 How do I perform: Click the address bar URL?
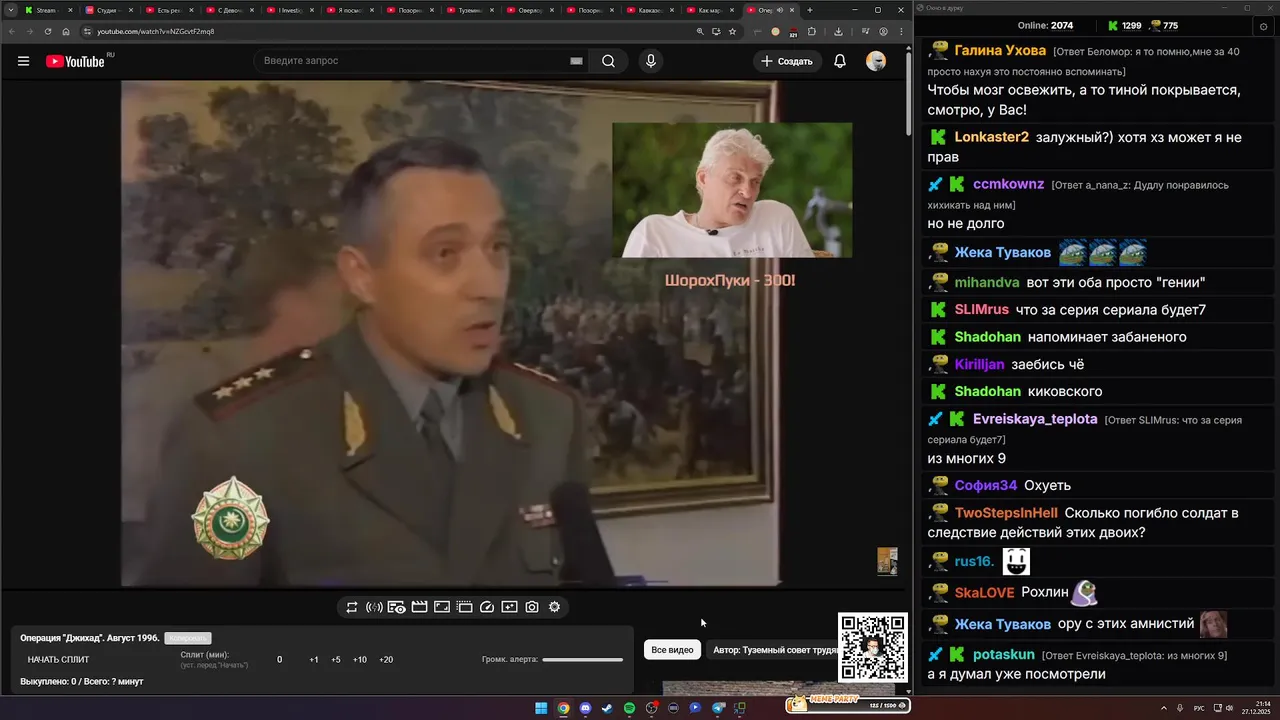[155, 31]
